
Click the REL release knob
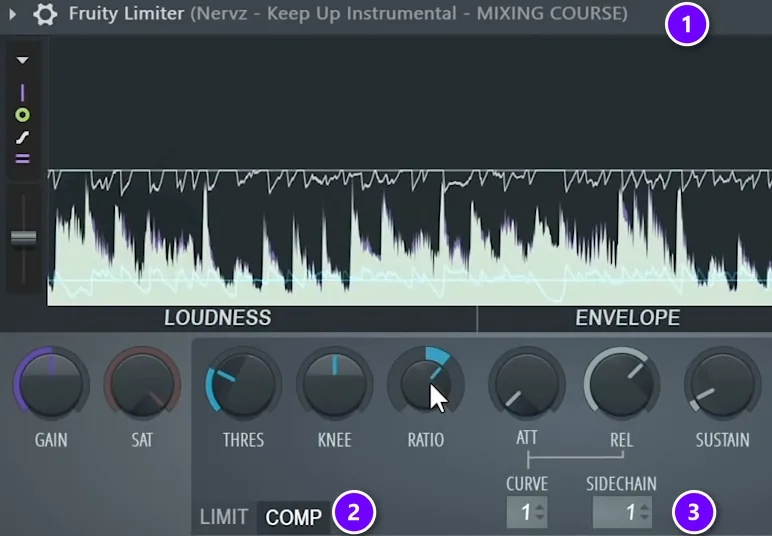[x=622, y=384]
